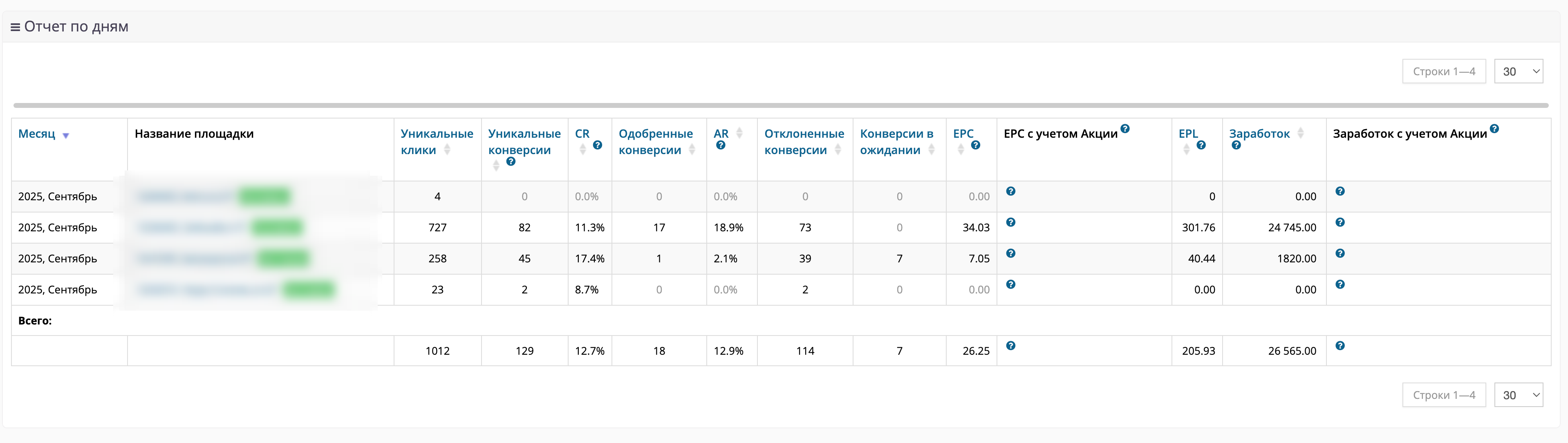This screenshot has width=1568, height=443.
Task: Click help icon under 'Уникальные конверсии'
Action: pyautogui.click(x=511, y=162)
